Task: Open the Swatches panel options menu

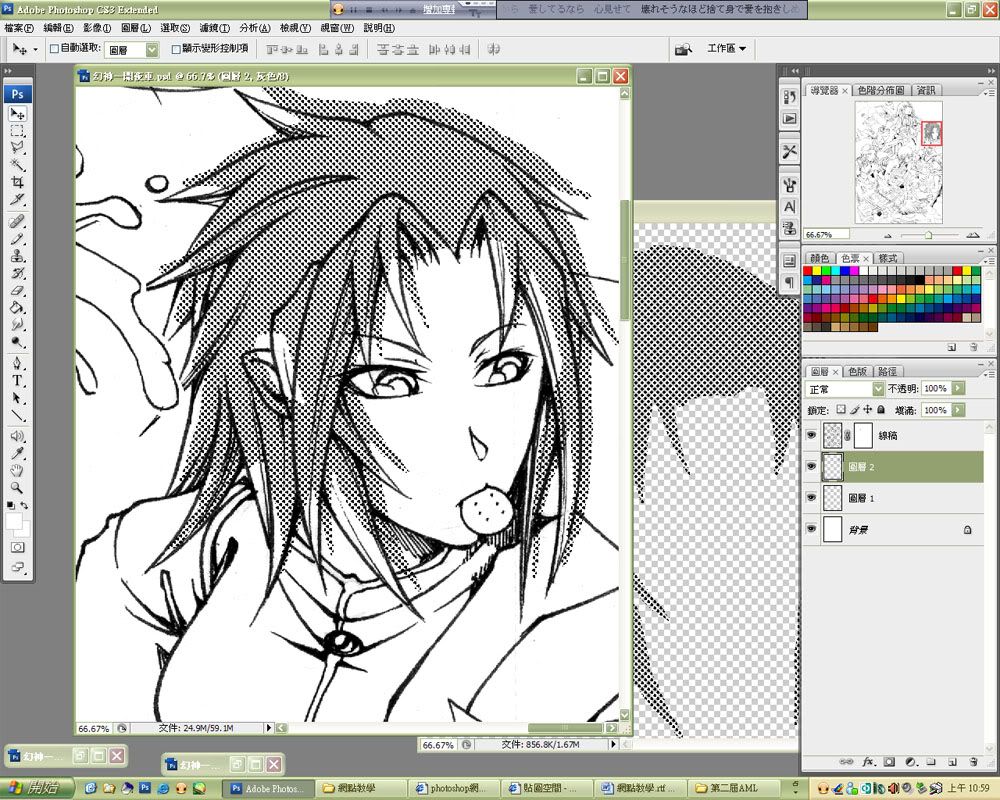Action: tap(989, 261)
